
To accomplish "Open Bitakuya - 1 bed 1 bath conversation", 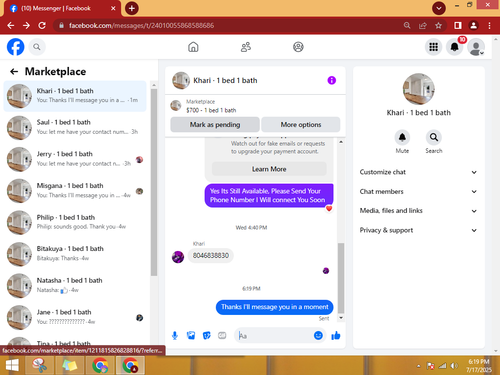I will tap(75, 254).
